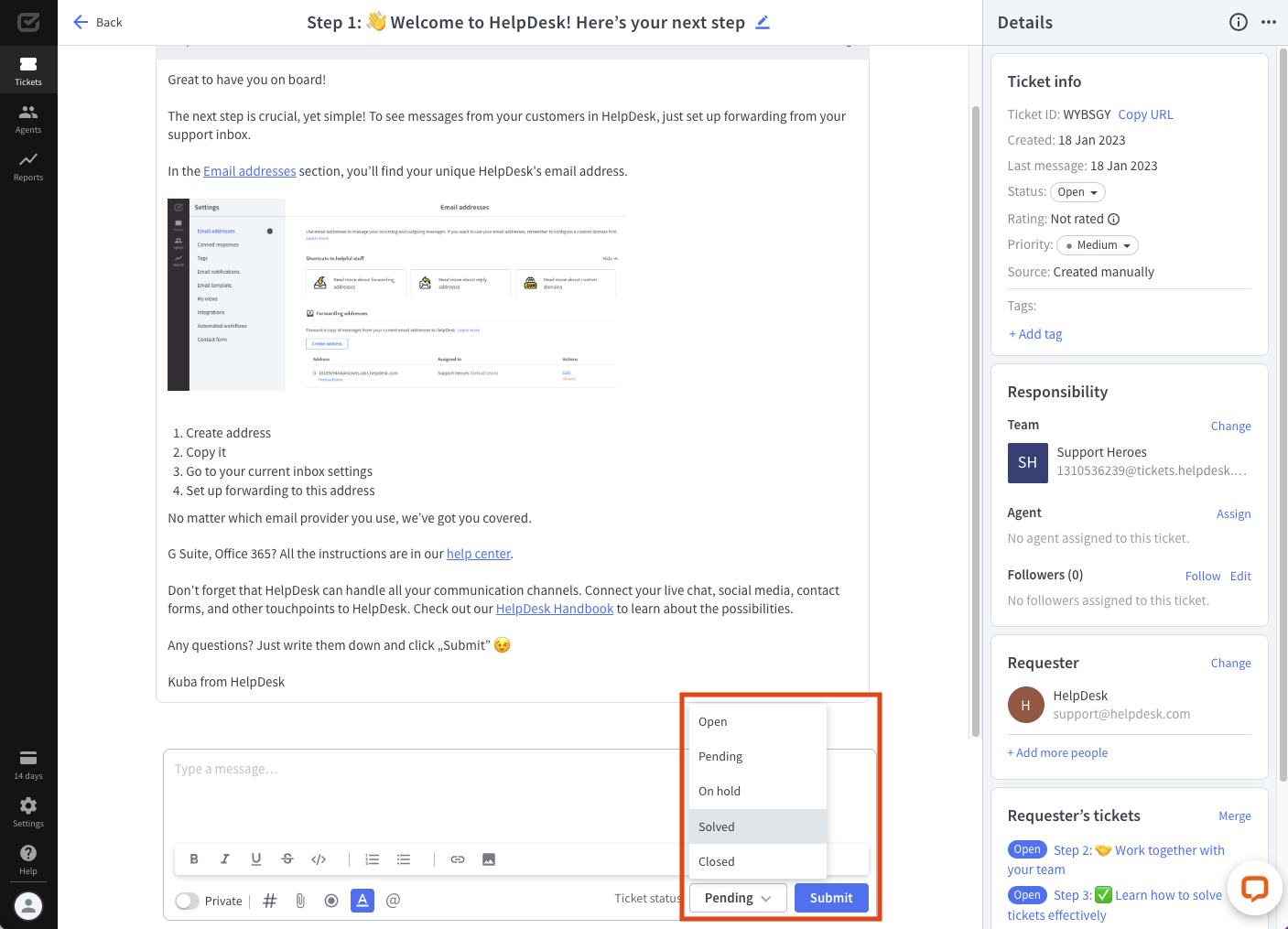Select Closed from the status menu
This screenshot has width=1288, height=929.
click(757, 861)
